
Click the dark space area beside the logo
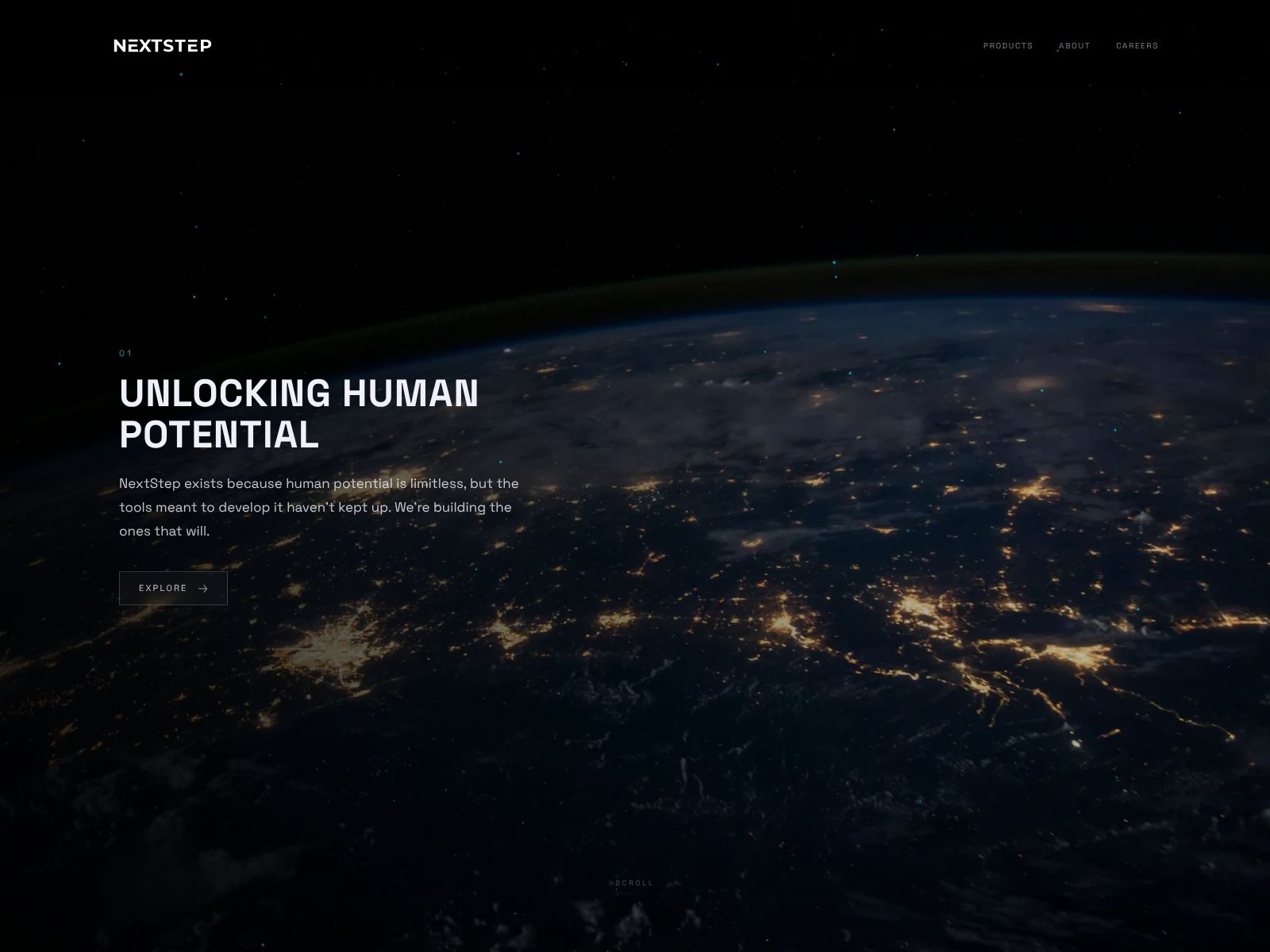[476, 45]
